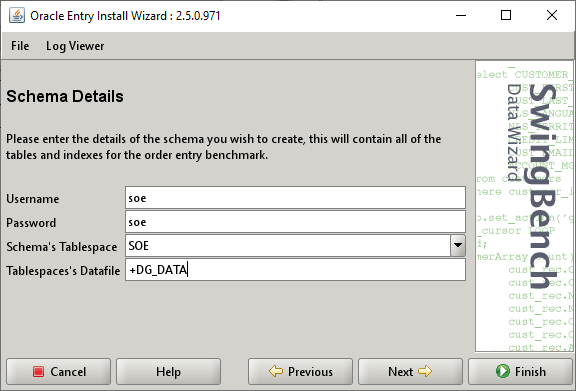Click the Password label

(31, 223)
